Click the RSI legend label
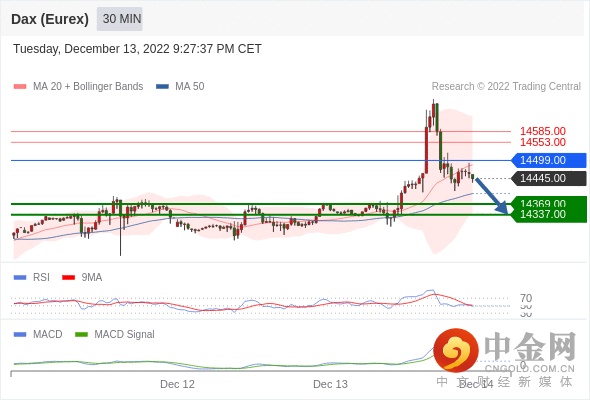The image size is (590, 400). pyautogui.click(x=41, y=278)
